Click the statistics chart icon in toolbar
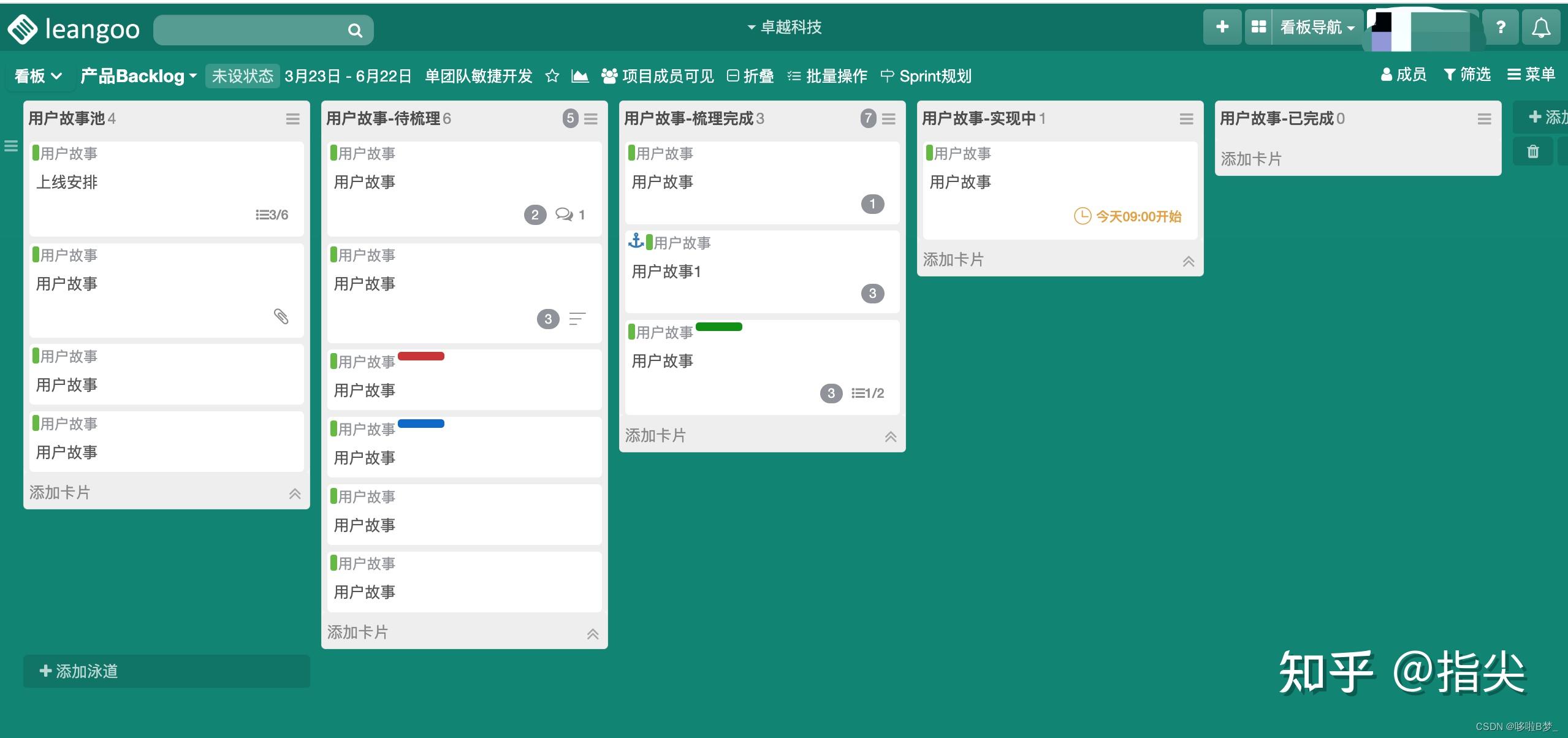This screenshot has width=1568, height=738. 580,75
